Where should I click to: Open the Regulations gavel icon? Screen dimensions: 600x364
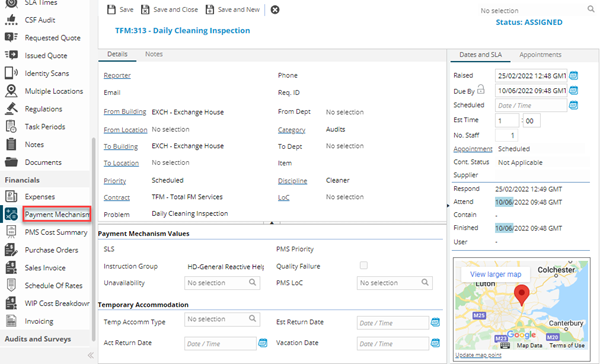[x=11, y=109]
